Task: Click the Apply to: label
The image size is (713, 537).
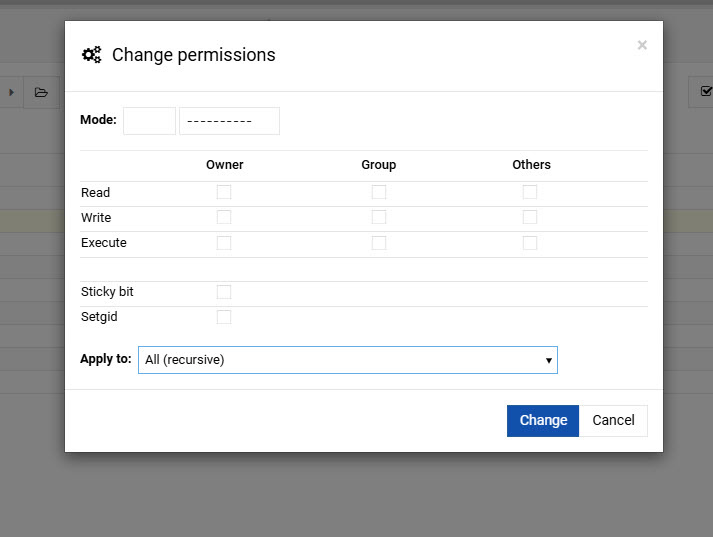Action: [105, 359]
